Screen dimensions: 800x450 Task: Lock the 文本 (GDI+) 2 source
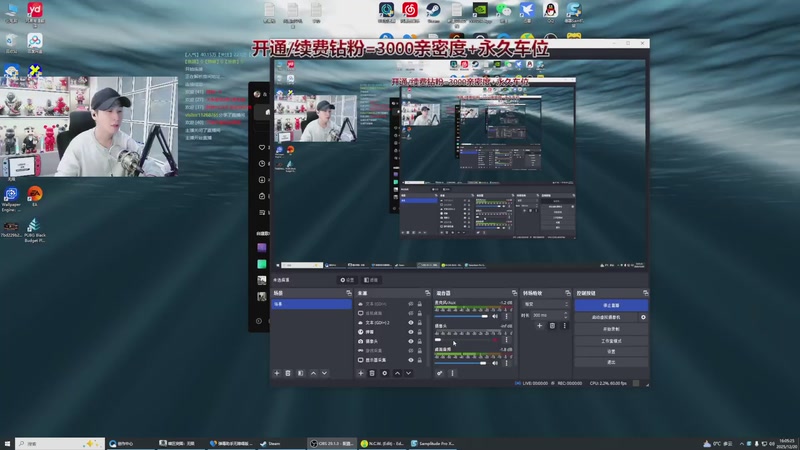[x=420, y=323]
